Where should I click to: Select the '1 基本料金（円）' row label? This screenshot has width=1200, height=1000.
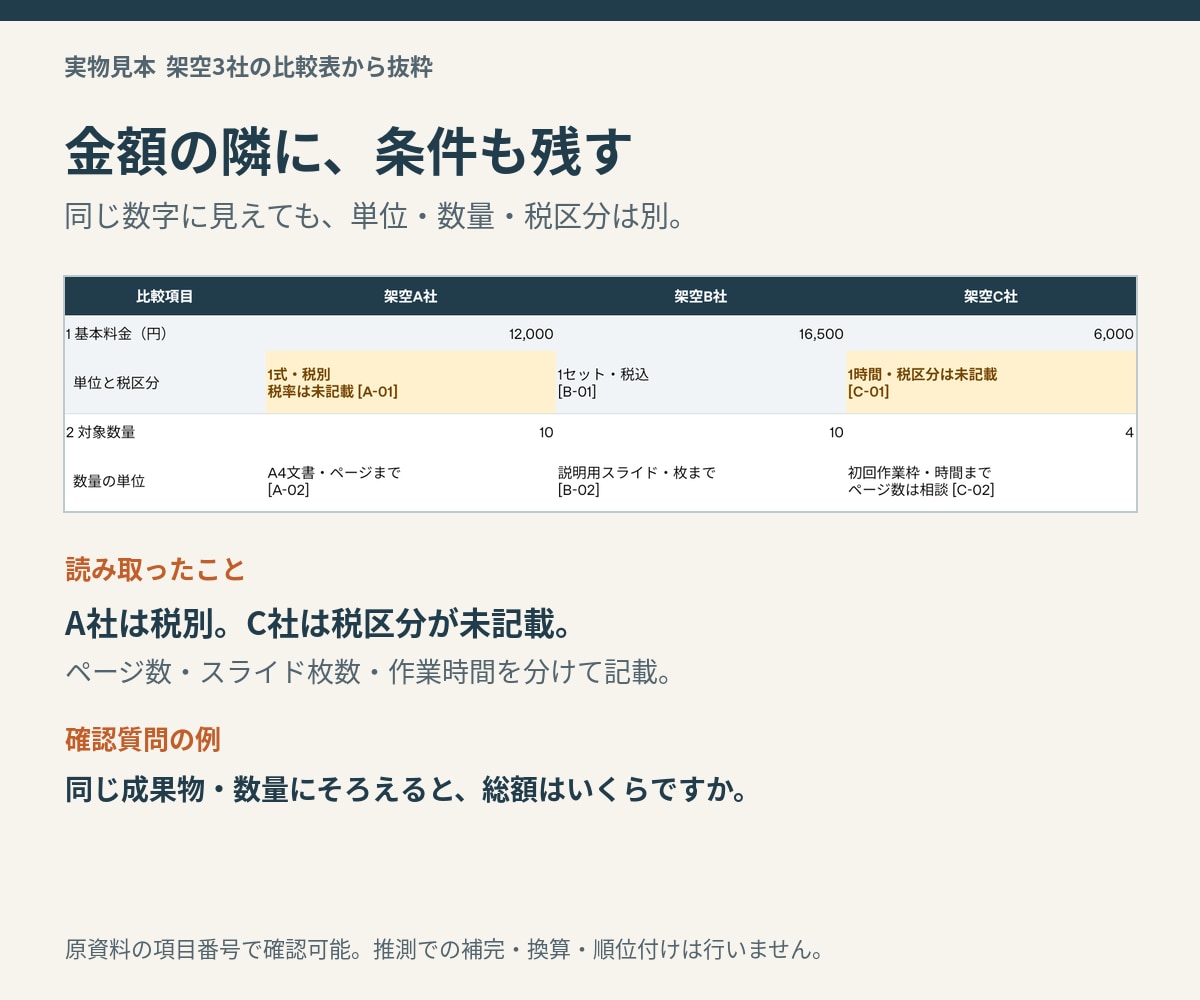[x=117, y=334]
